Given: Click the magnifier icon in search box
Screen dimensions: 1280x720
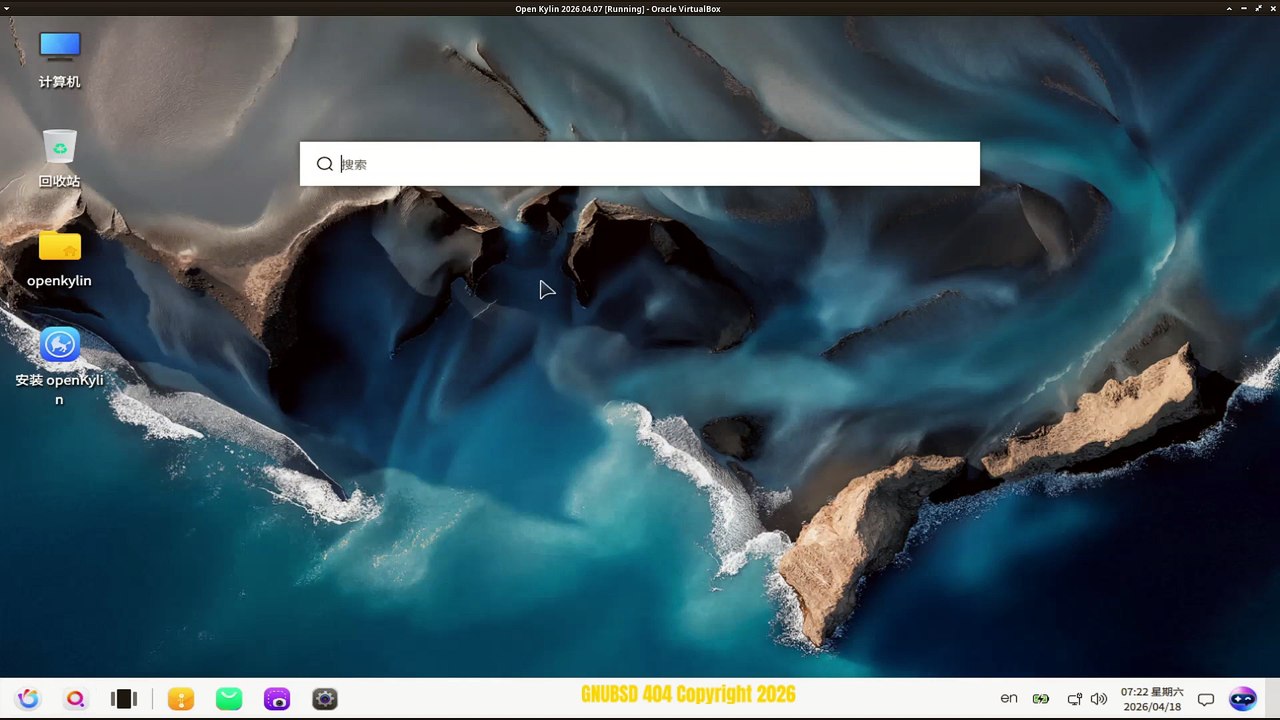Looking at the screenshot, I should [325, 164].
